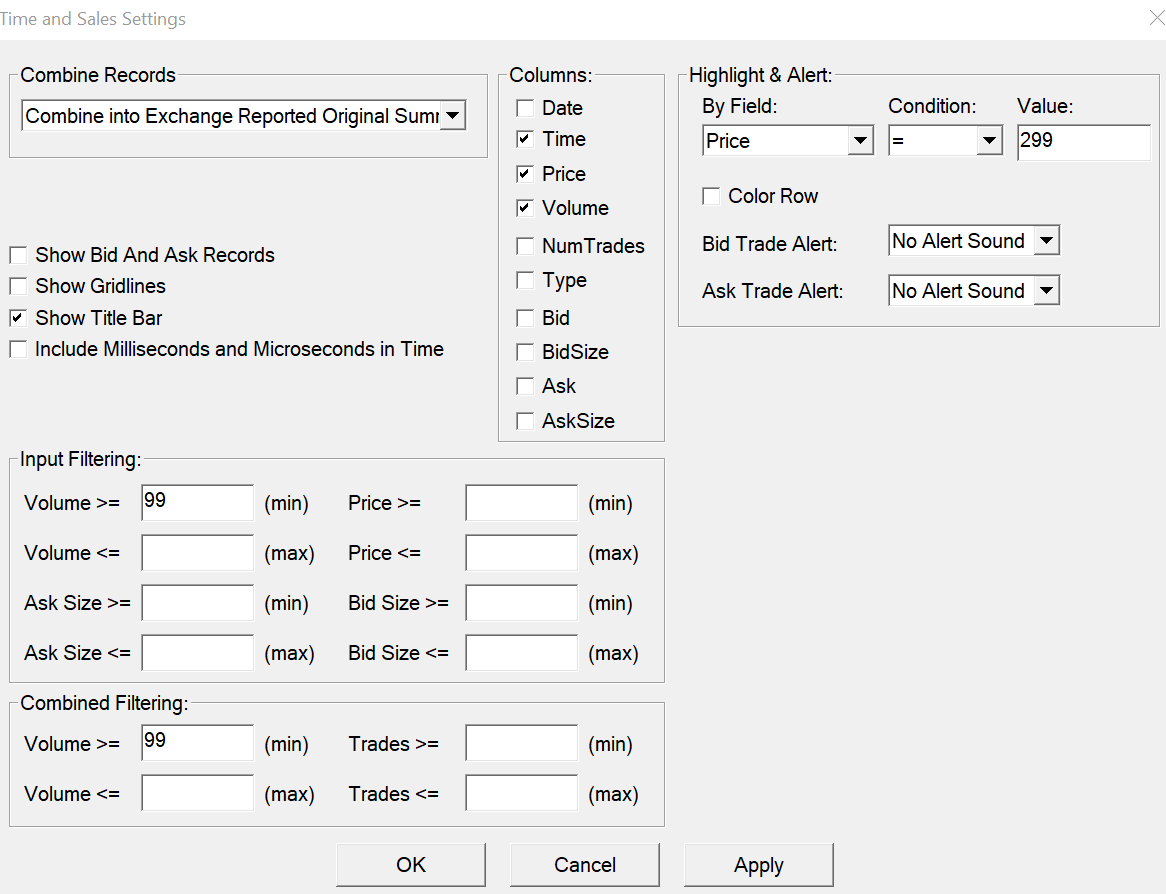Open the Bid Trade Alert sound dropdown
1166x894 pixels.
(x=1046, y=241)
